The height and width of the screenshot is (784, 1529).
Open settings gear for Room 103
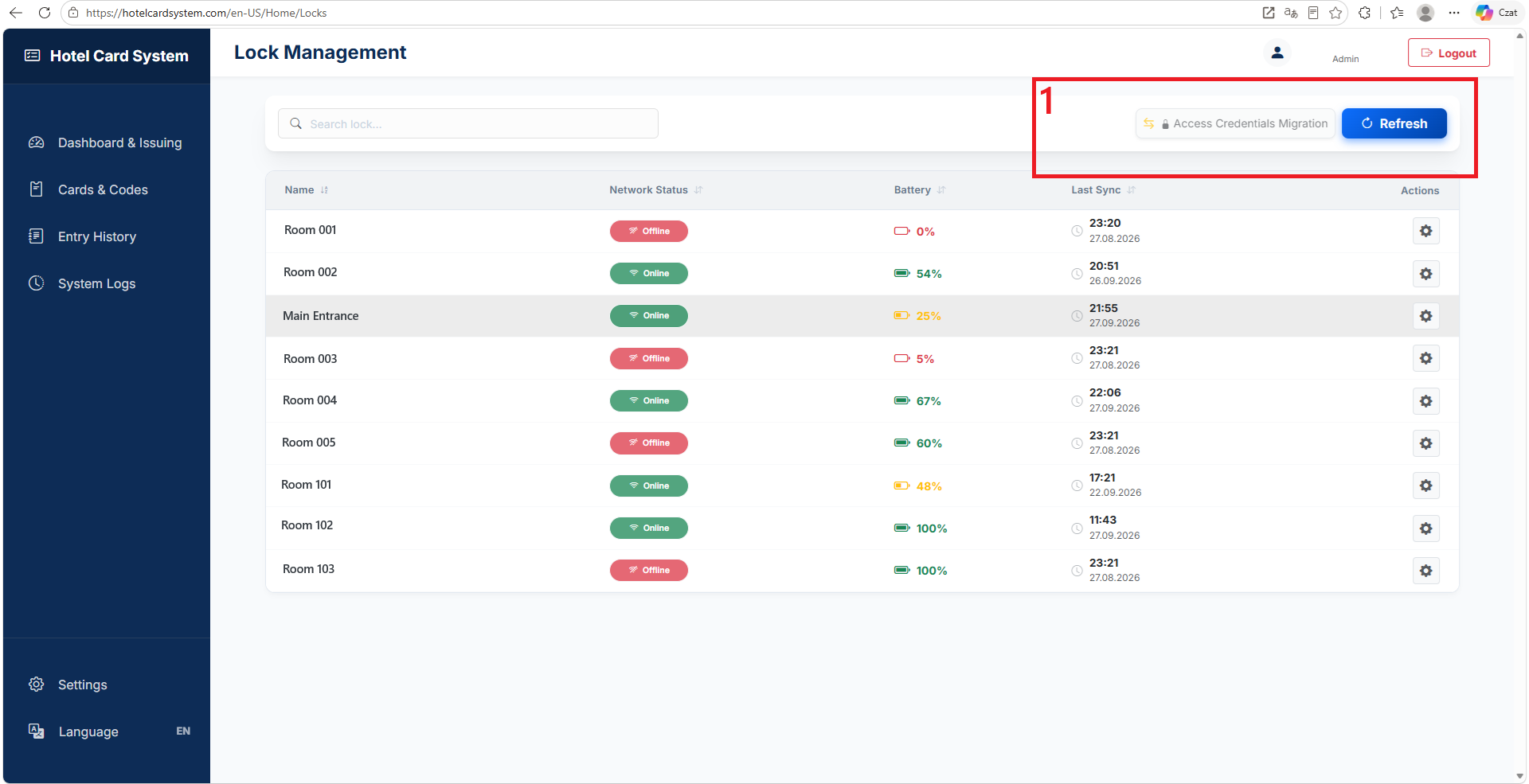coord(1425,571)
